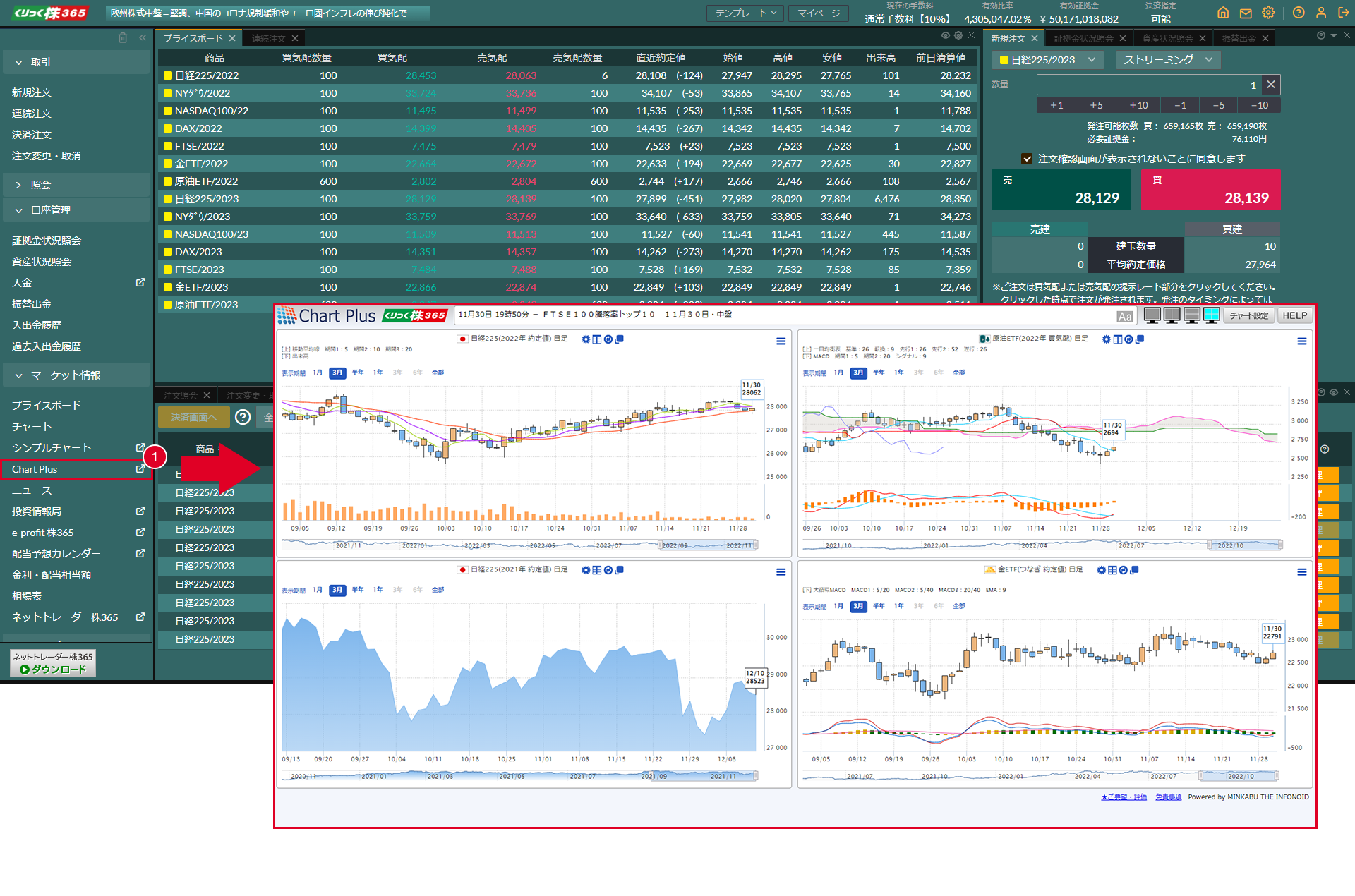Select two-column chart layout icon
Viewport: 1355px width, 896px height.
(1172, 315)
